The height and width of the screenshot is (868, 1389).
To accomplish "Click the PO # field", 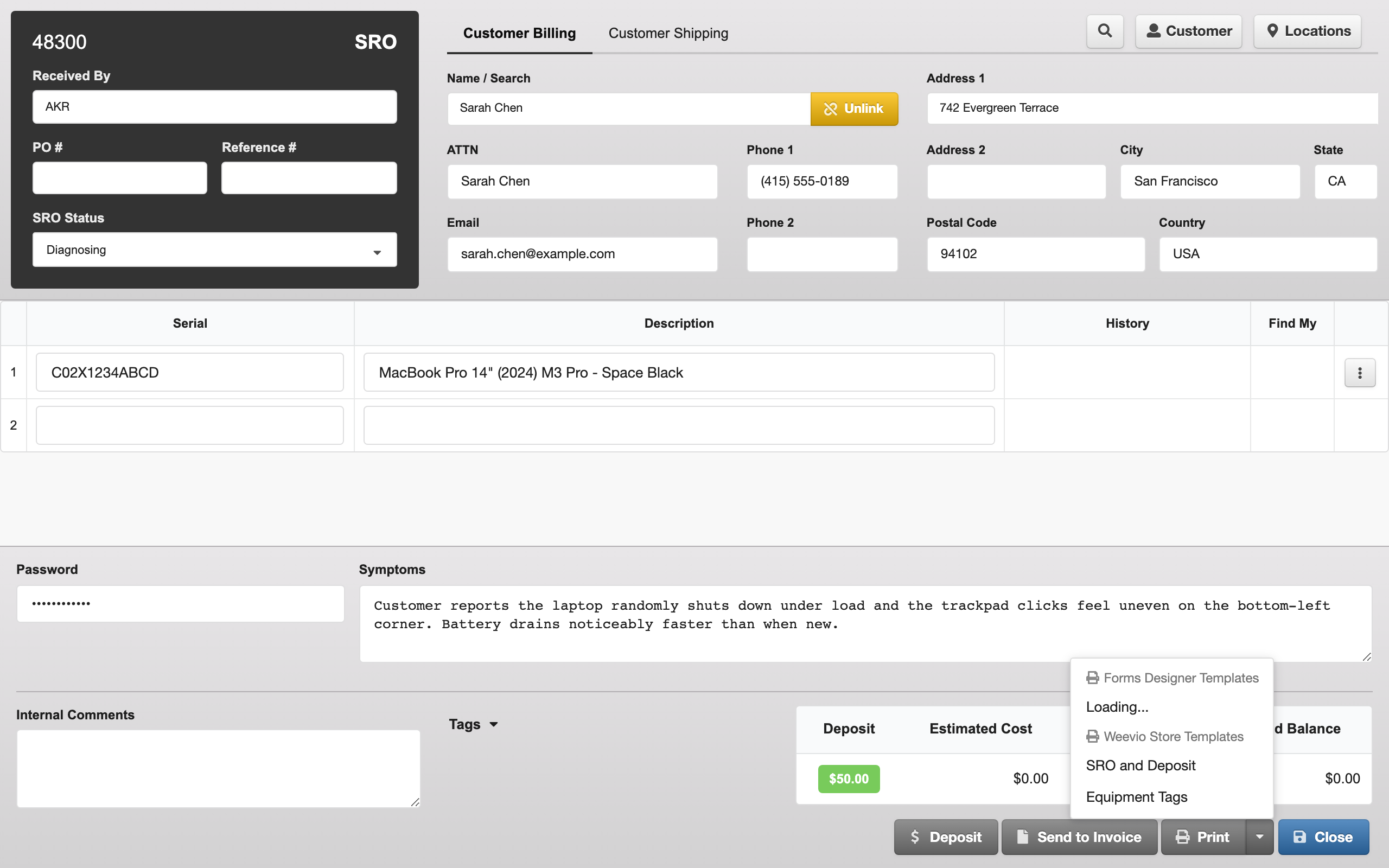I will tap(119, 178).
